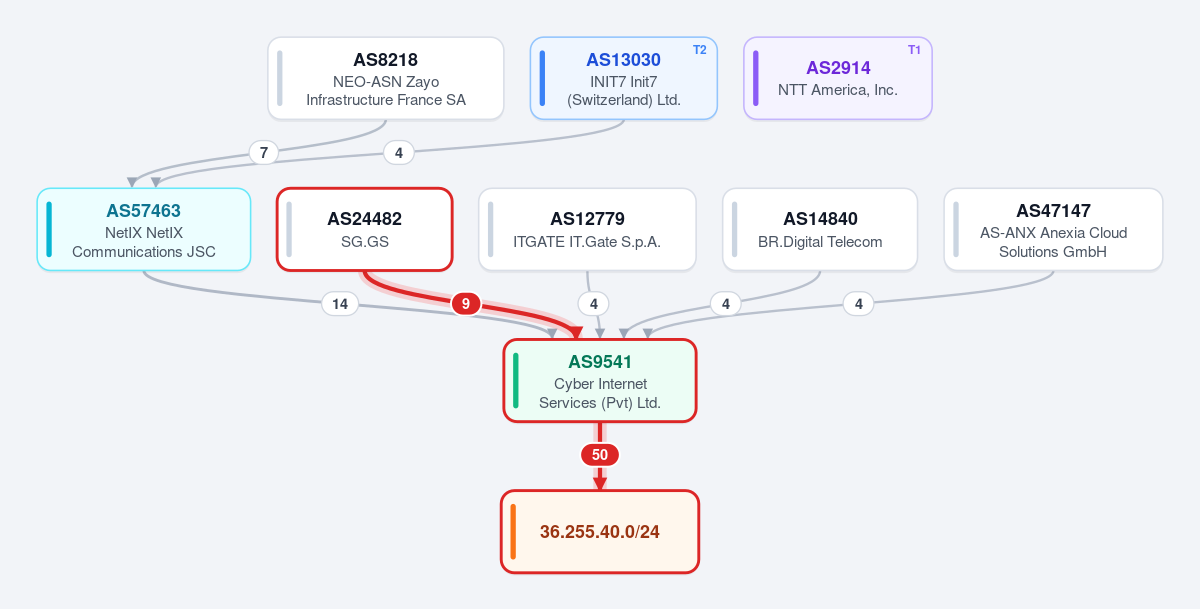The image size is (1200, 609).
Task: Click the badge 4 on AS13030 edge
Action: pyautogui.click(x=399, y=153)
